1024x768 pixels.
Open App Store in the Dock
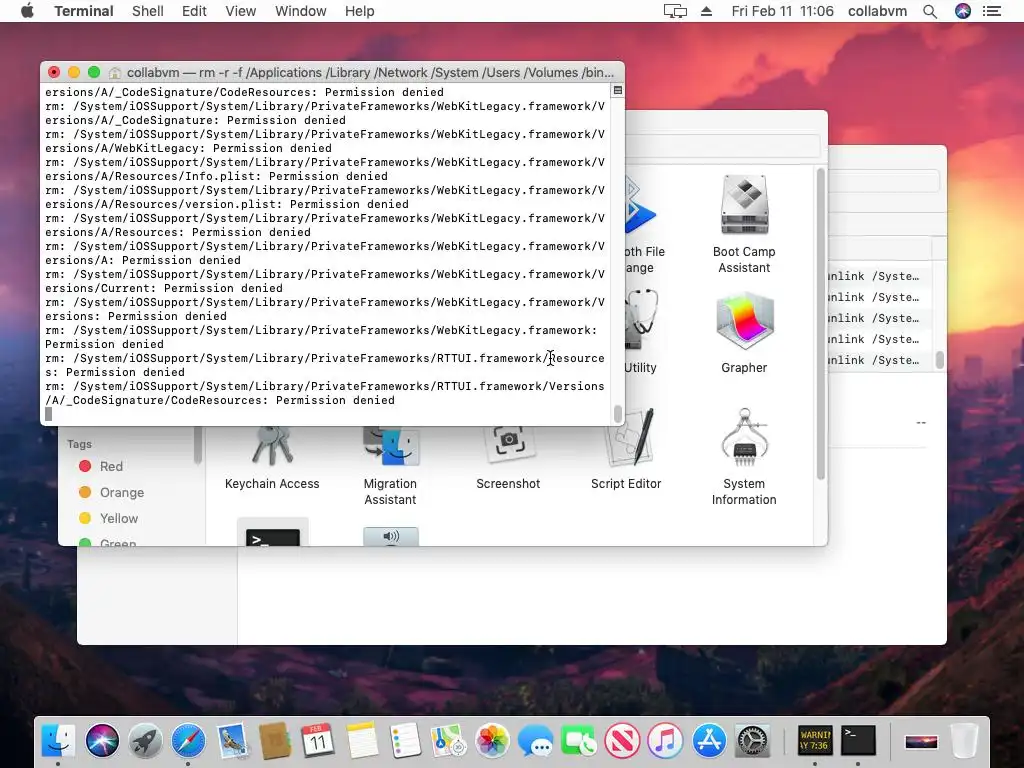click(x=709, y=741)
